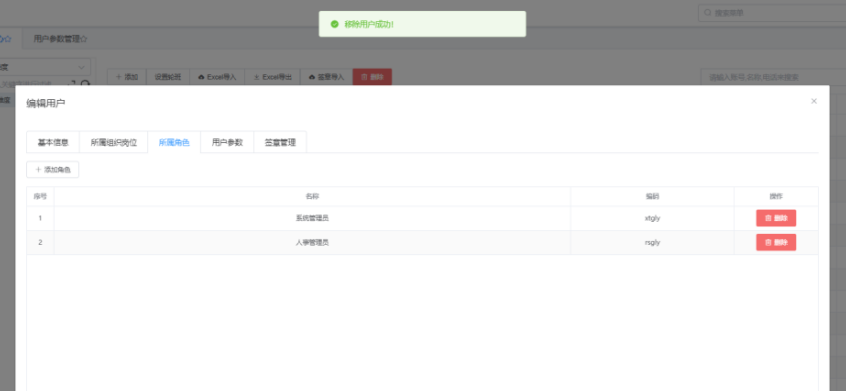Viewport: 846px width, 391px height.
Task: Click the 序号 column header
Action: coord(40,196)
